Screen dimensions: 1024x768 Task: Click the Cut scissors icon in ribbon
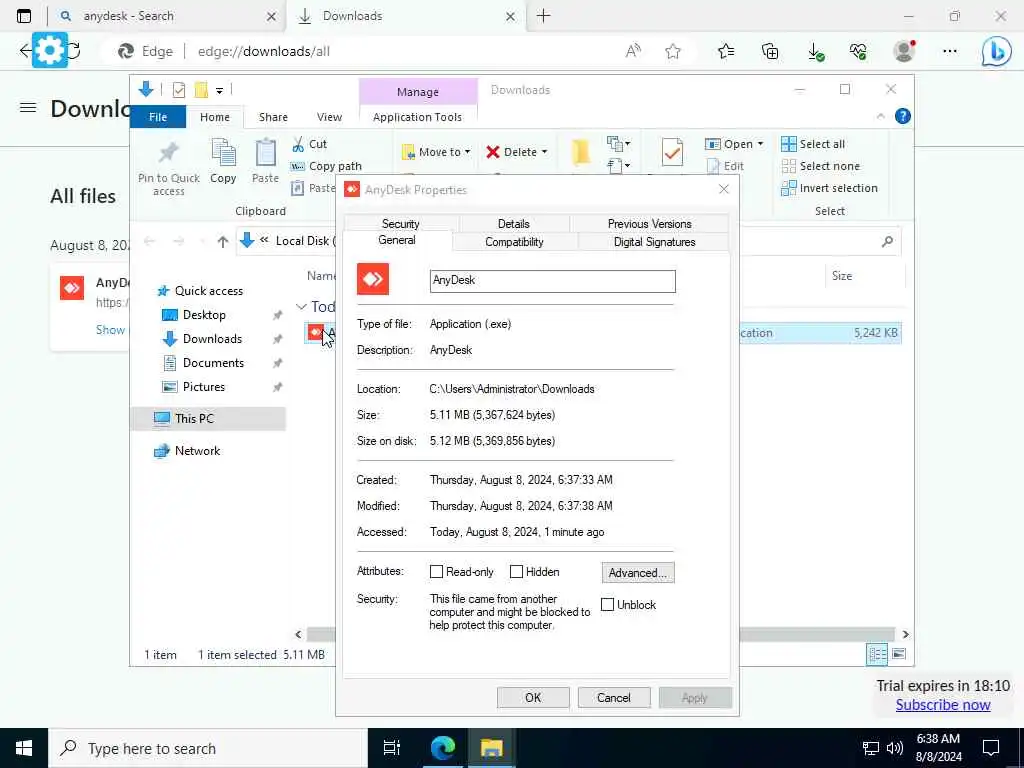point(298,144)
